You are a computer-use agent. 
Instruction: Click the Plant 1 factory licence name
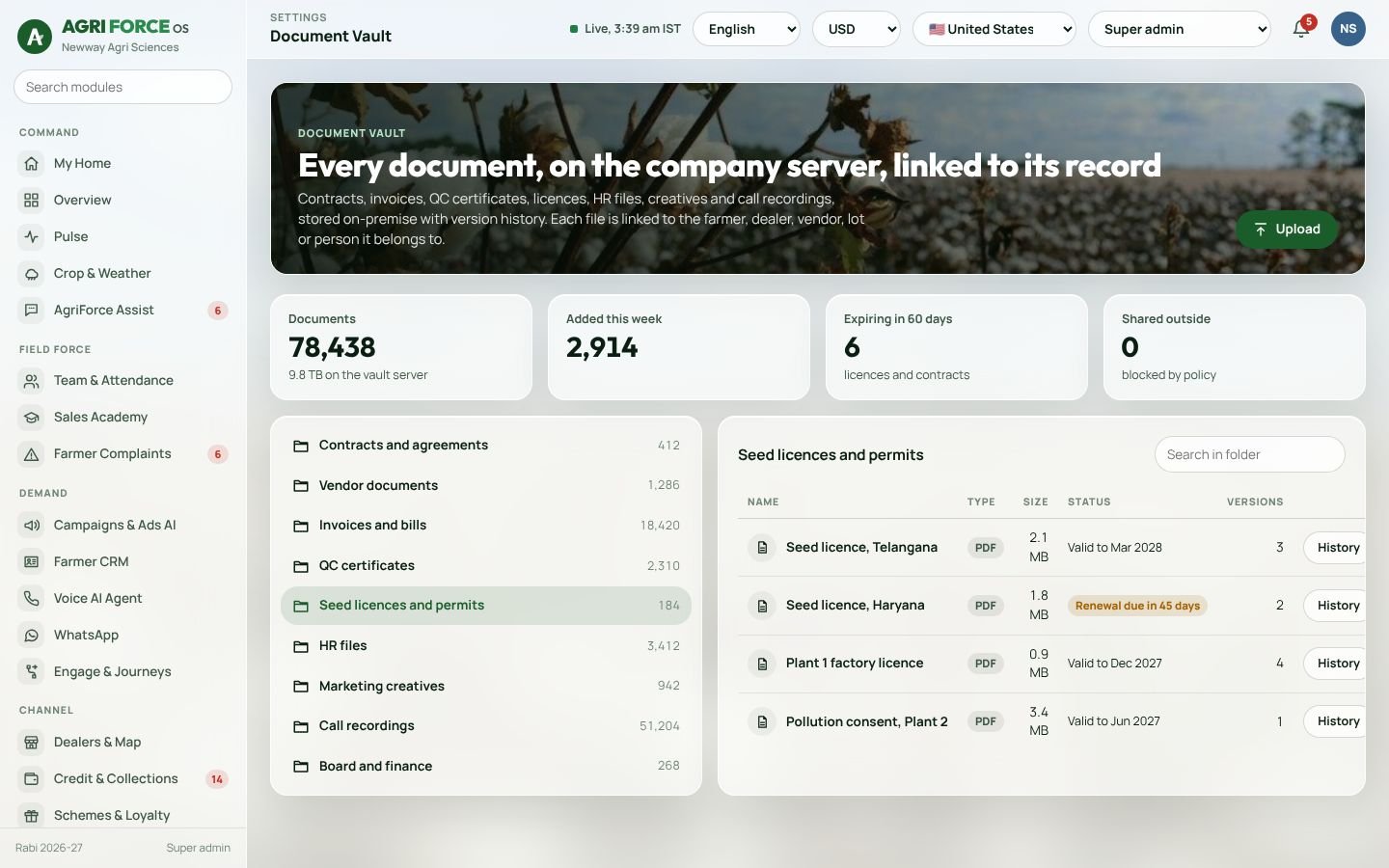855,663
